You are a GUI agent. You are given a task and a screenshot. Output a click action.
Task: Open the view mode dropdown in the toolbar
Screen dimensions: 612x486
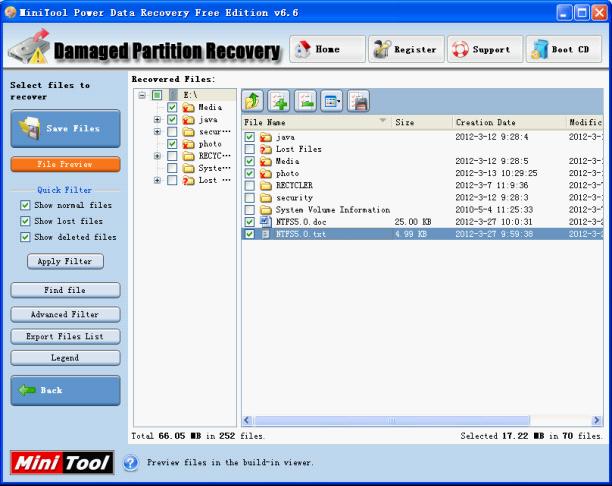[x=332, y=101]
